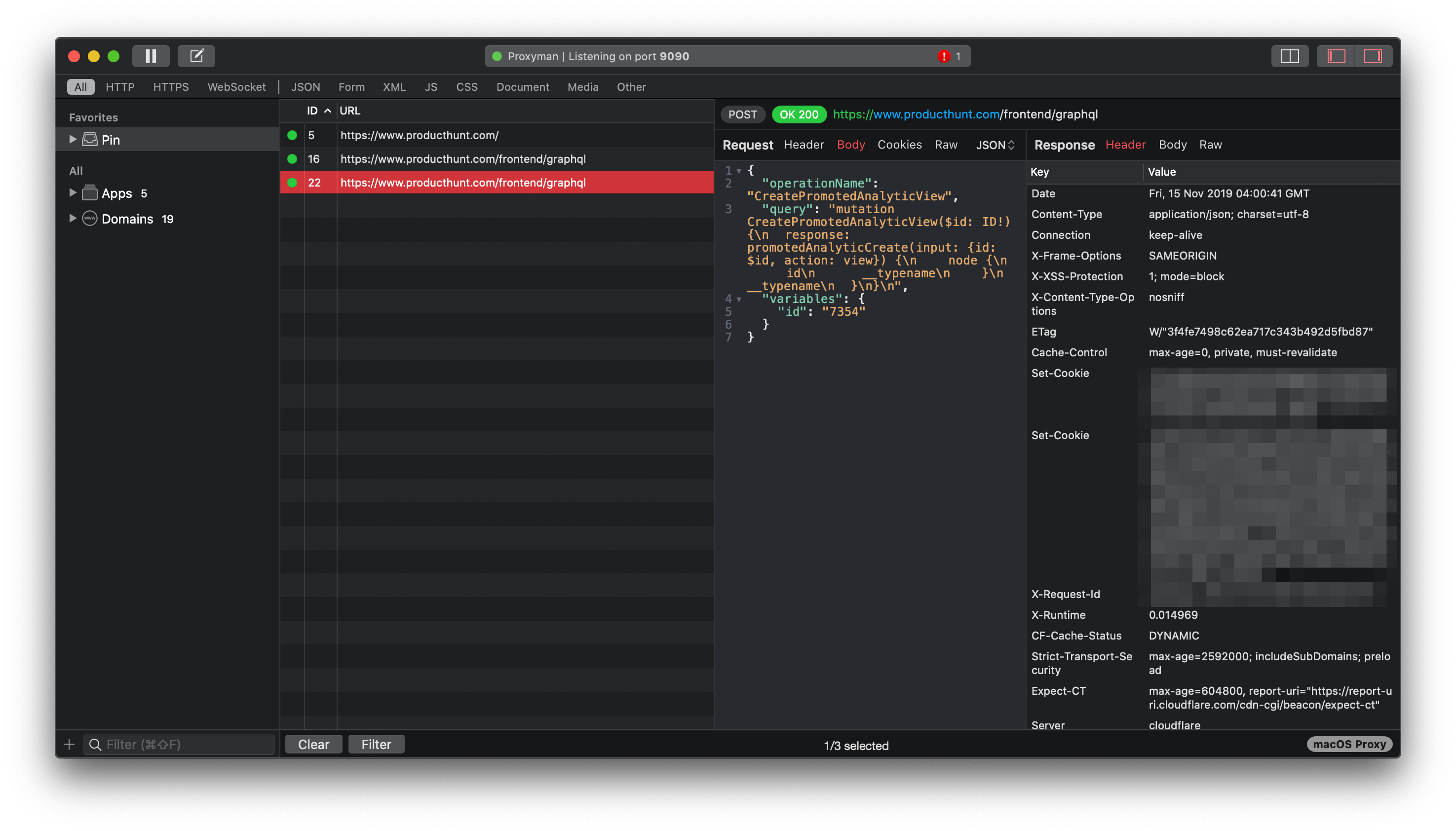Click the compose new request icon
The height and width of the screenshot is (831, 1456).
[x=196, y=56]
